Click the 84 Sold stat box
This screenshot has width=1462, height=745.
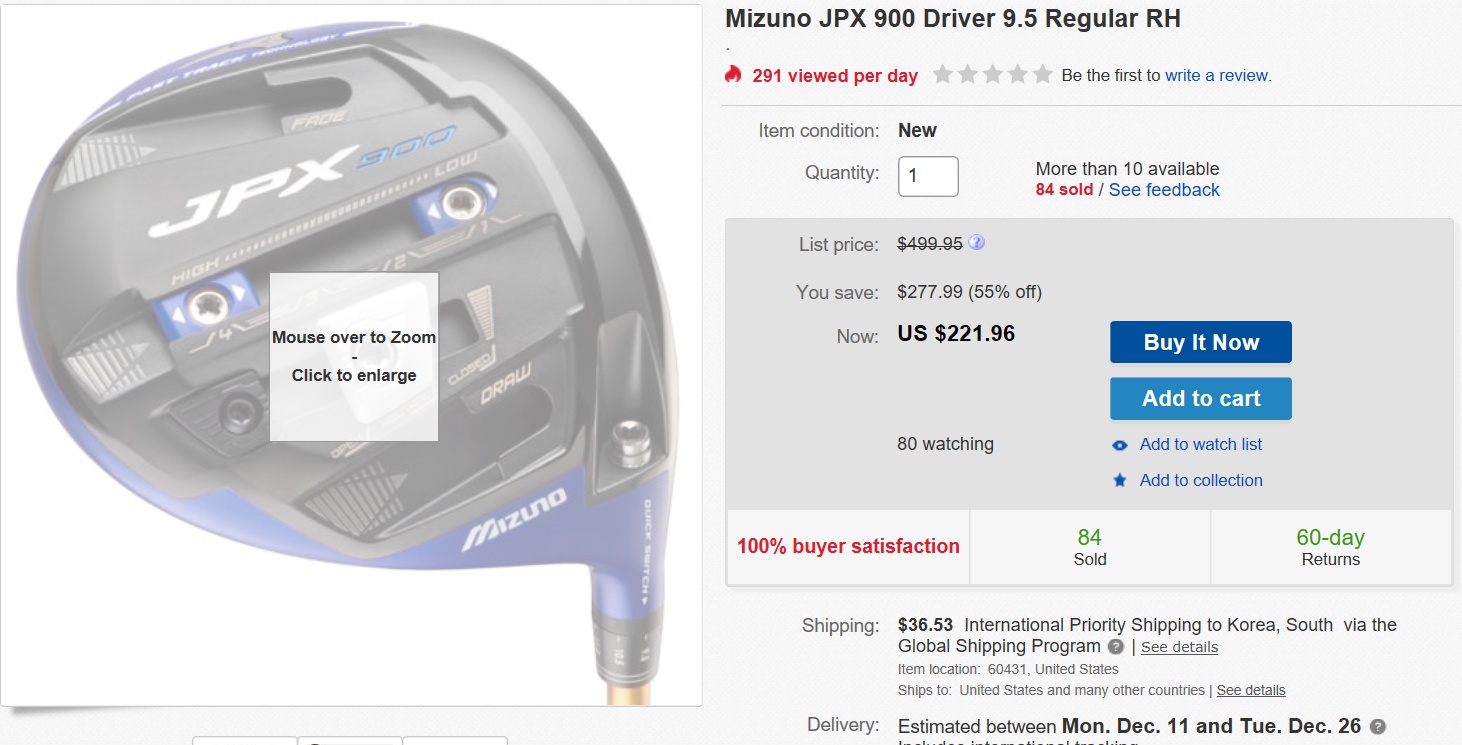[1090, 547]
